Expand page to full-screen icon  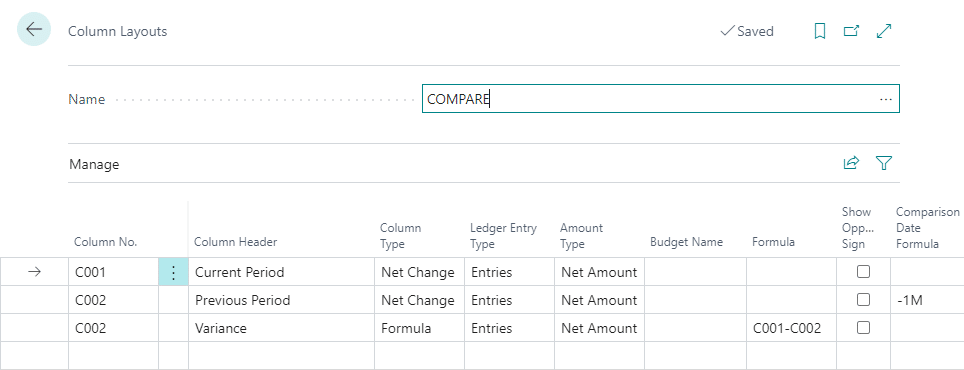(x=884, y=31)
